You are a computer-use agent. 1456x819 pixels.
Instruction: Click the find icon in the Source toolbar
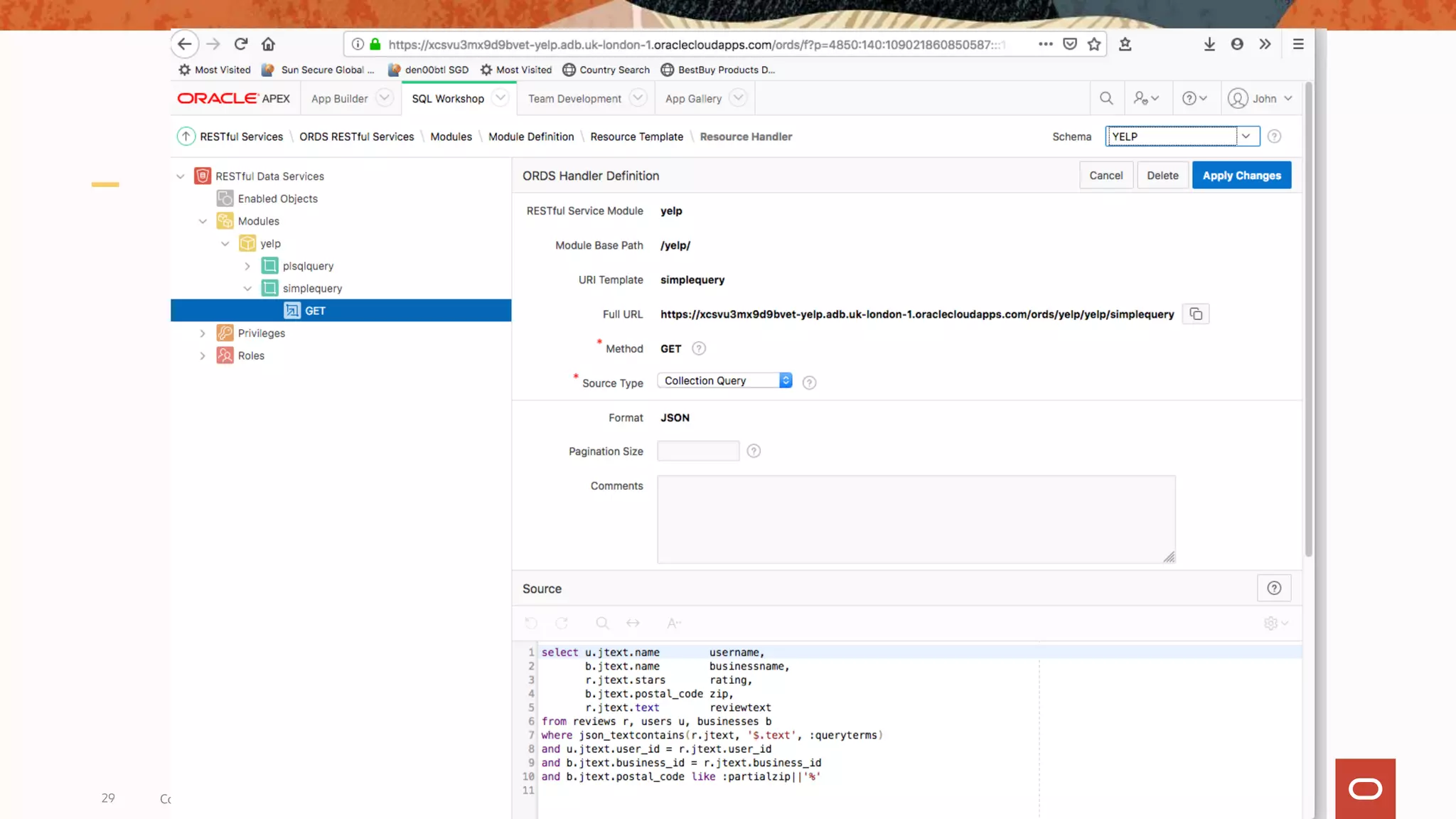[602, 623]
